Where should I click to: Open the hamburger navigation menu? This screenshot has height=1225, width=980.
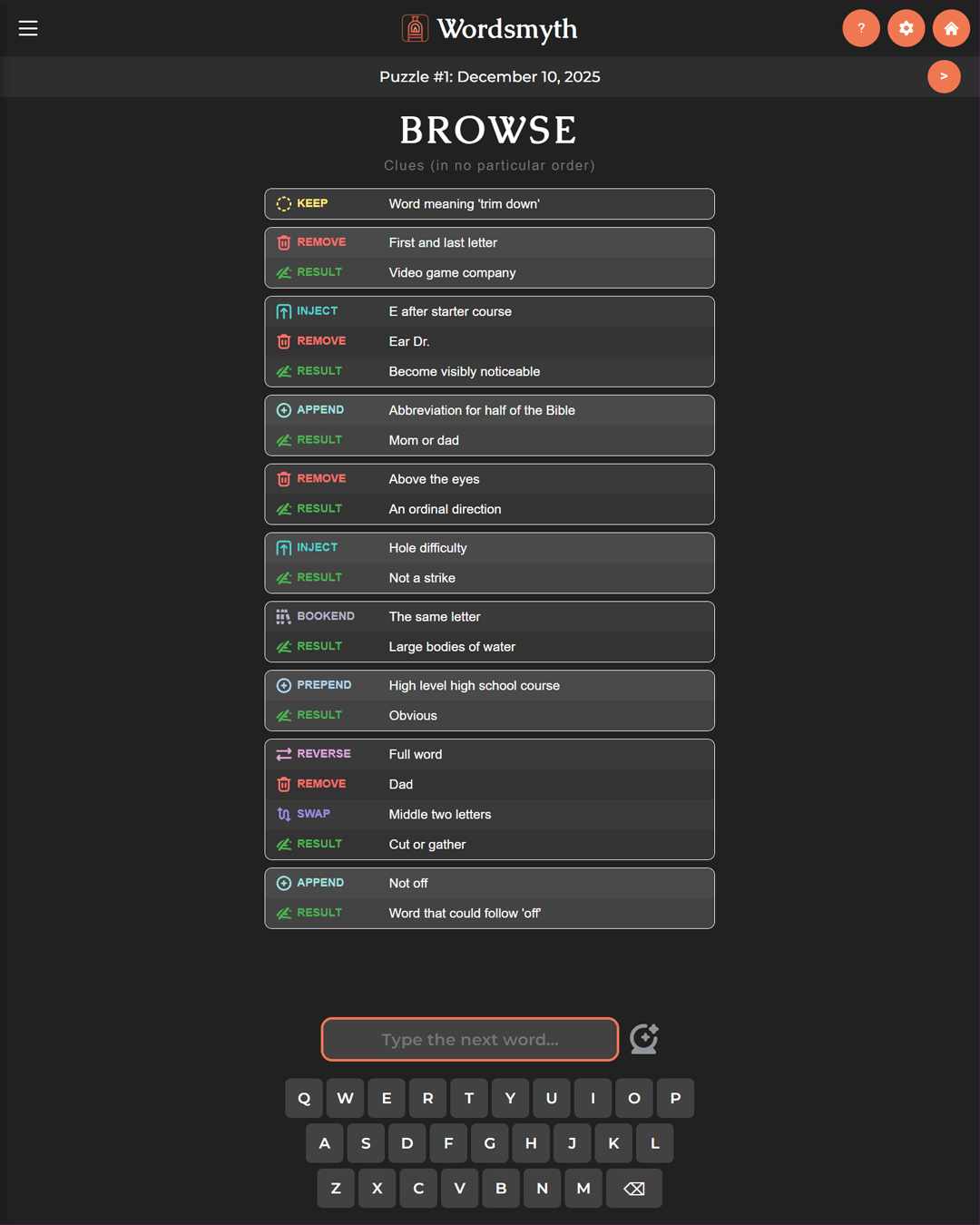pos(28,28)
